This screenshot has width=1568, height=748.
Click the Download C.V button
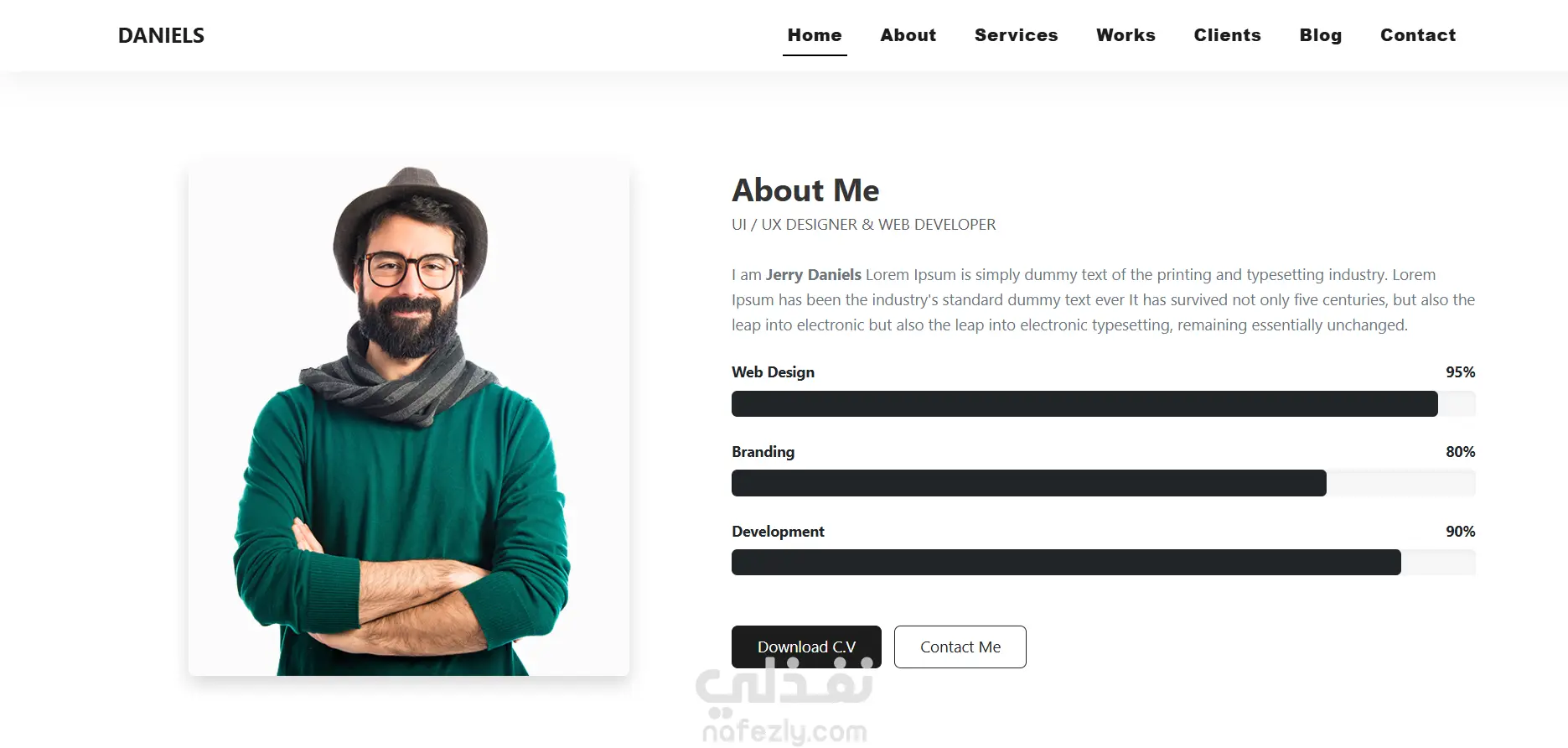tap(806, 647)
